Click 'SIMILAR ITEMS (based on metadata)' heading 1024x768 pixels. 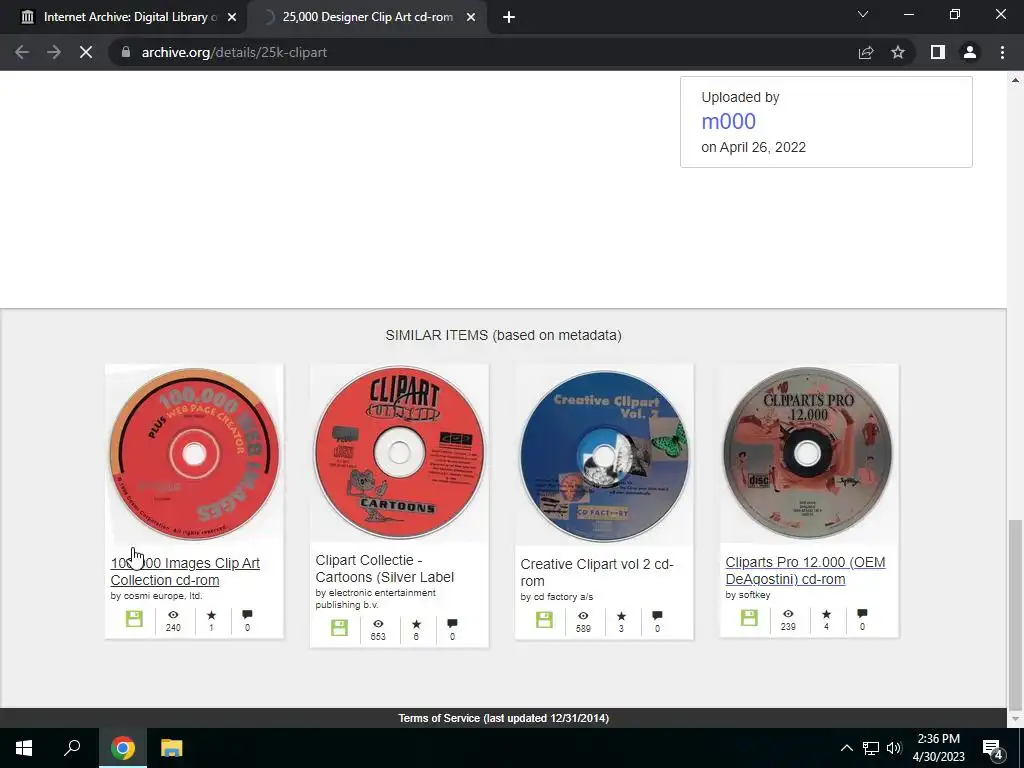coord(504,336)
